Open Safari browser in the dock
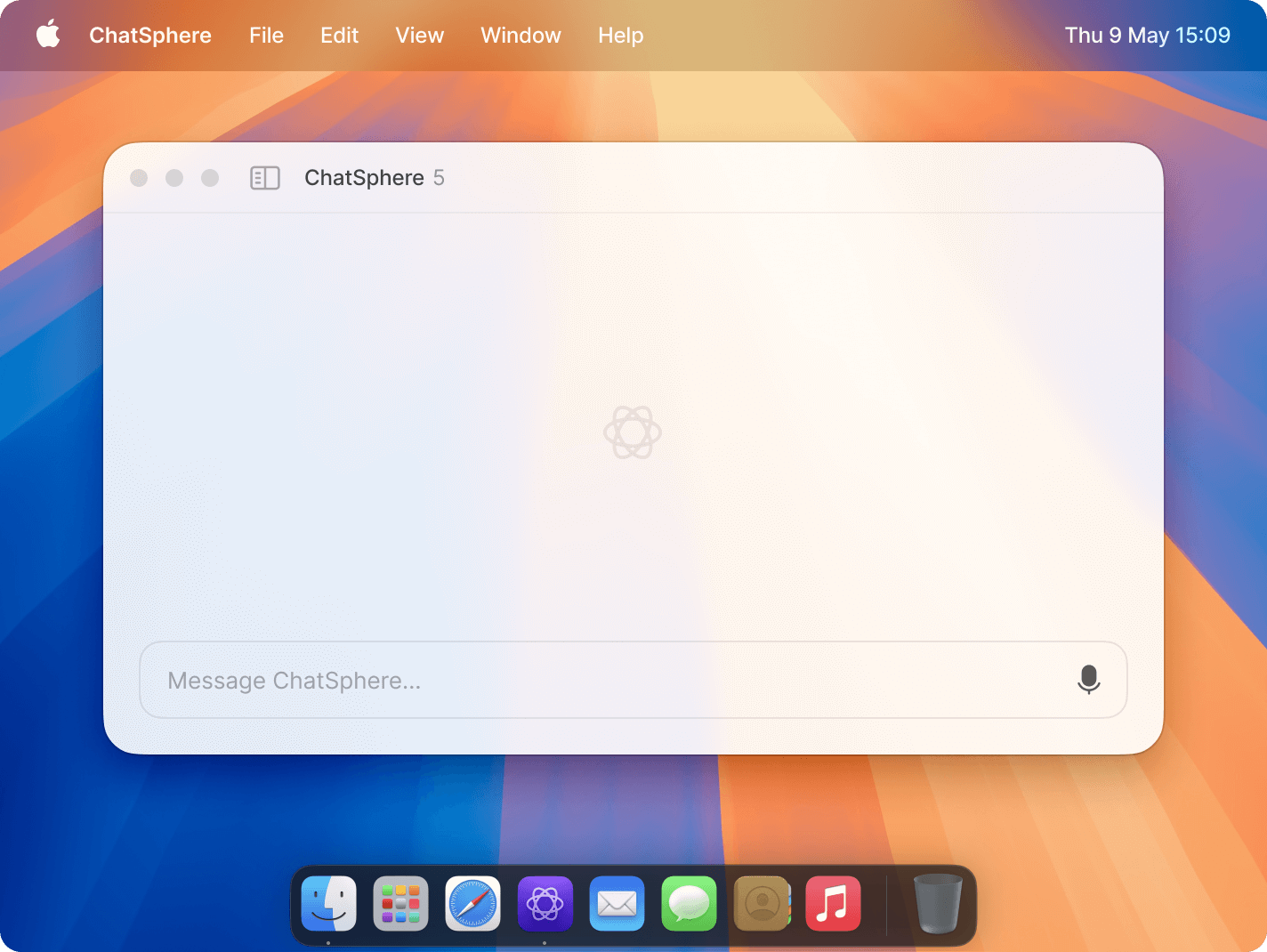This screenshot has width=1267, height=952. coord(472,904)
